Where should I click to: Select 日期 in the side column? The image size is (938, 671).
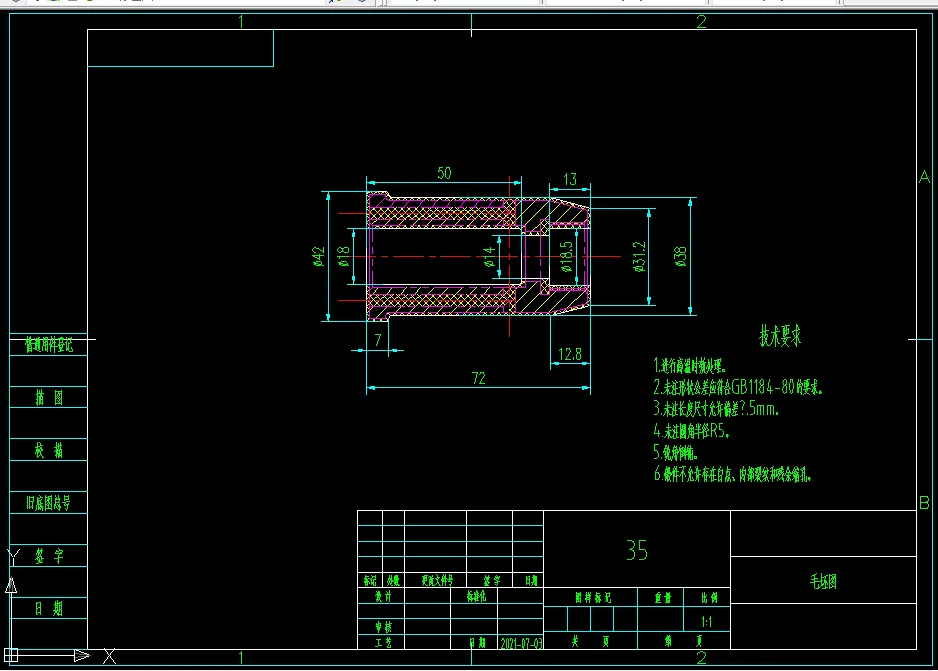click(48, 609)
